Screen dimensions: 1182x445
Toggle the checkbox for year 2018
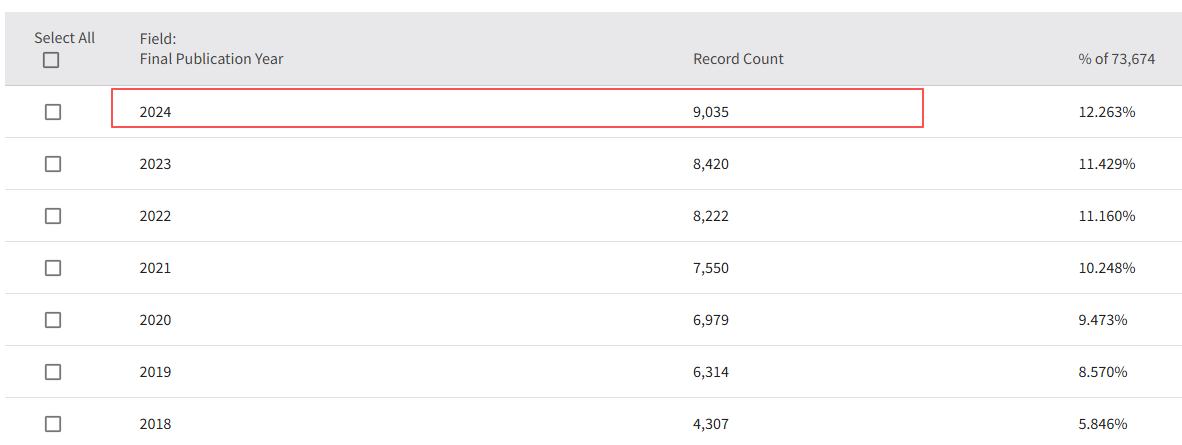coord(53,423)
